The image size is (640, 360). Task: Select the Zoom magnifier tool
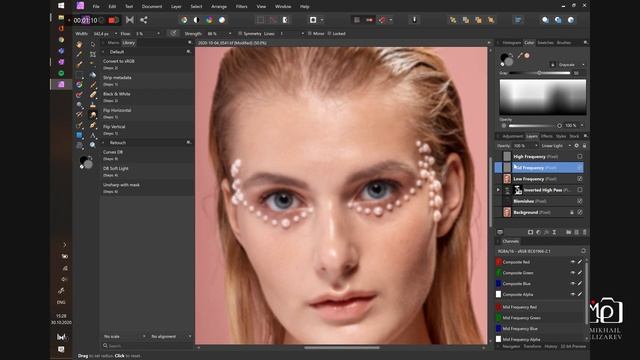pos(93,145)
